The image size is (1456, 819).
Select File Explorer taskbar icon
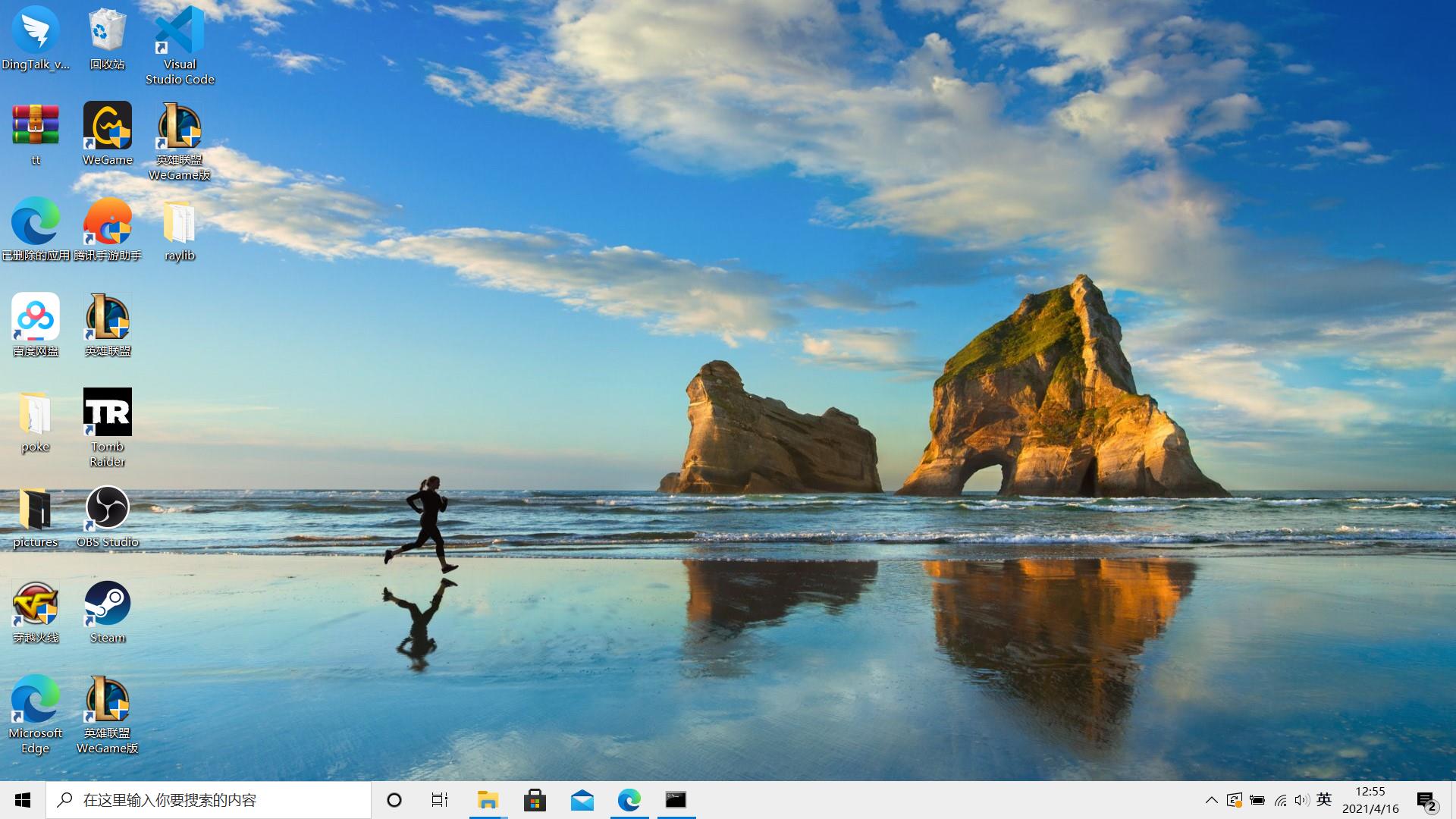coord(488,799)
